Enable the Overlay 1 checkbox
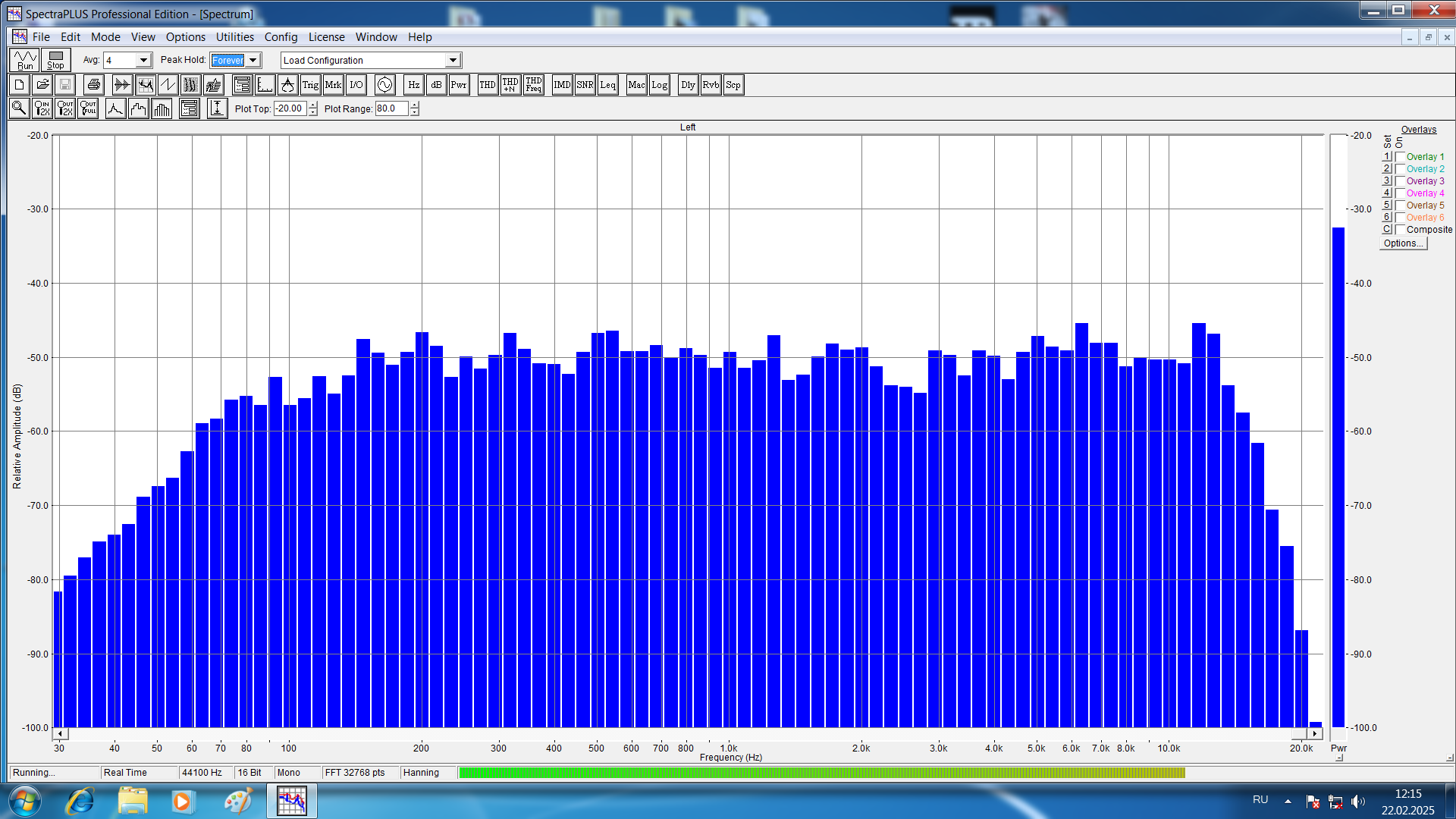The height and width of the screenshot is (819, 1456). point(1400,157)
